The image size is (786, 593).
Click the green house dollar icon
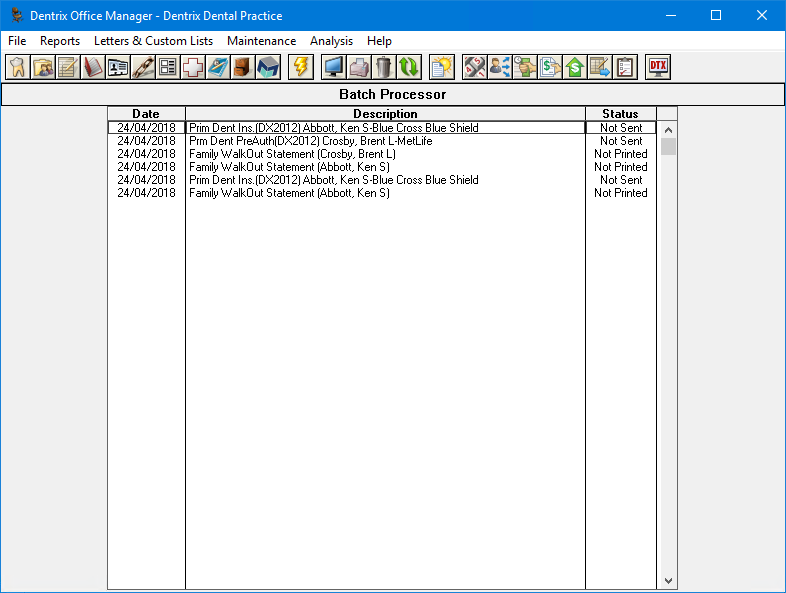point(575,67)
